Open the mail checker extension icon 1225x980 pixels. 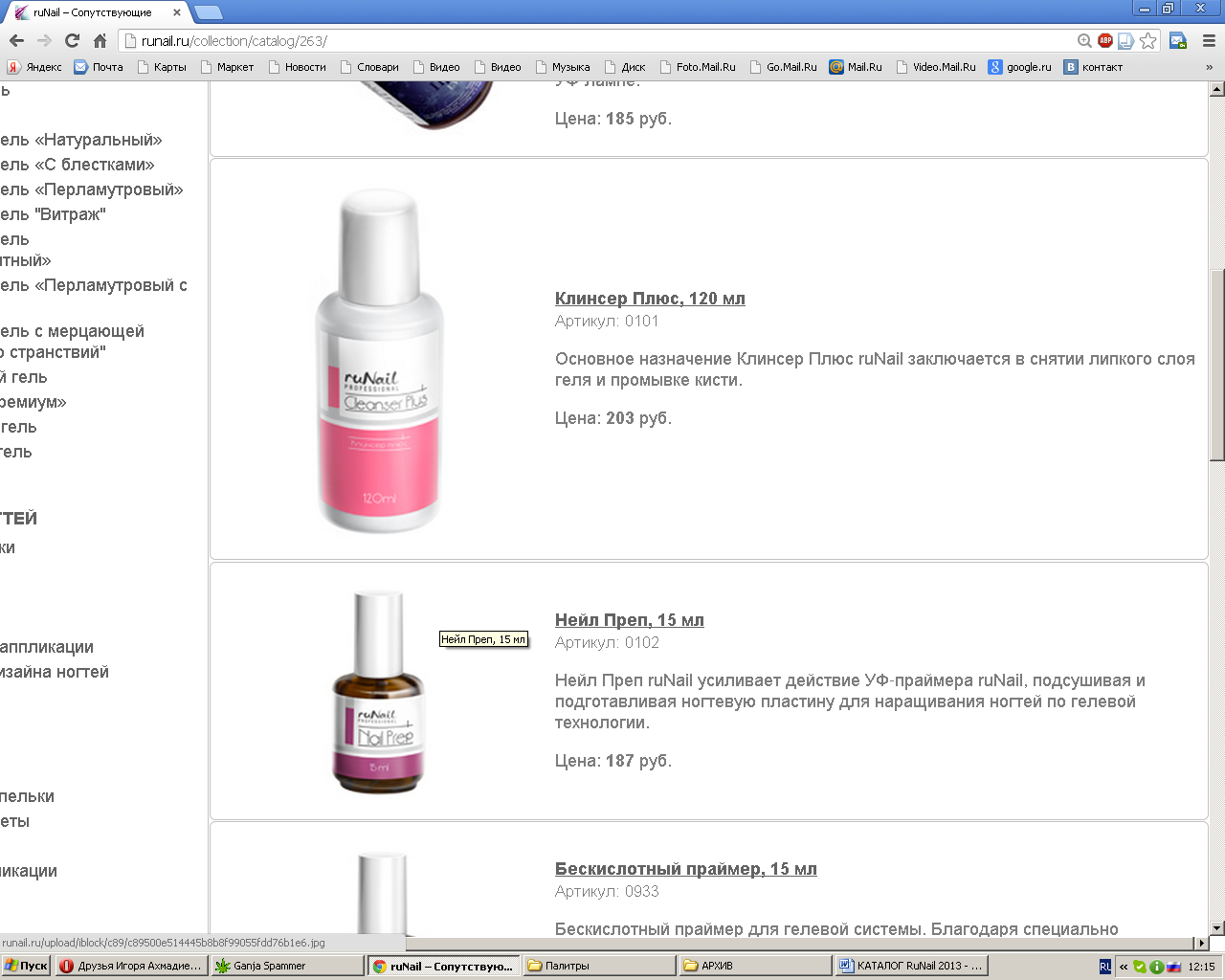click(x=1178, y=41)
